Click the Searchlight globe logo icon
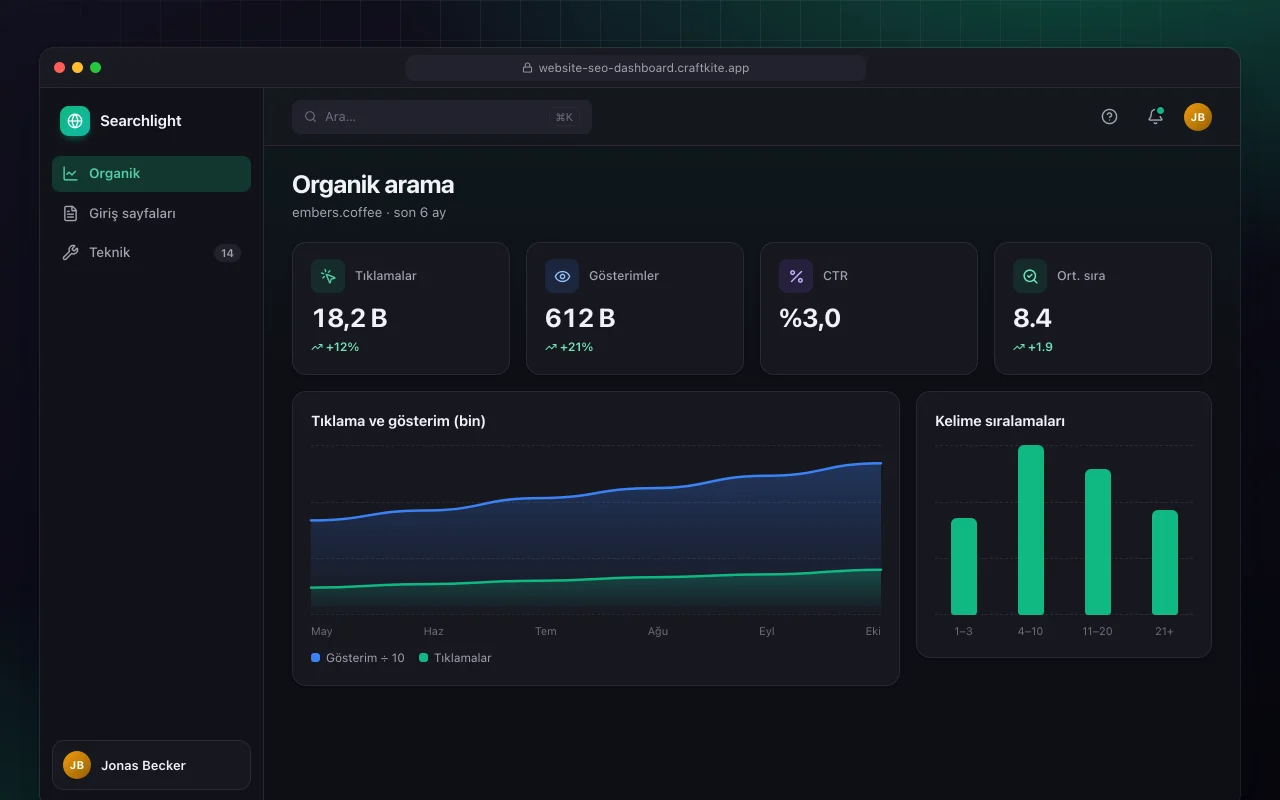This screenshot has height=800, width=1280. (x=75, y=121)
